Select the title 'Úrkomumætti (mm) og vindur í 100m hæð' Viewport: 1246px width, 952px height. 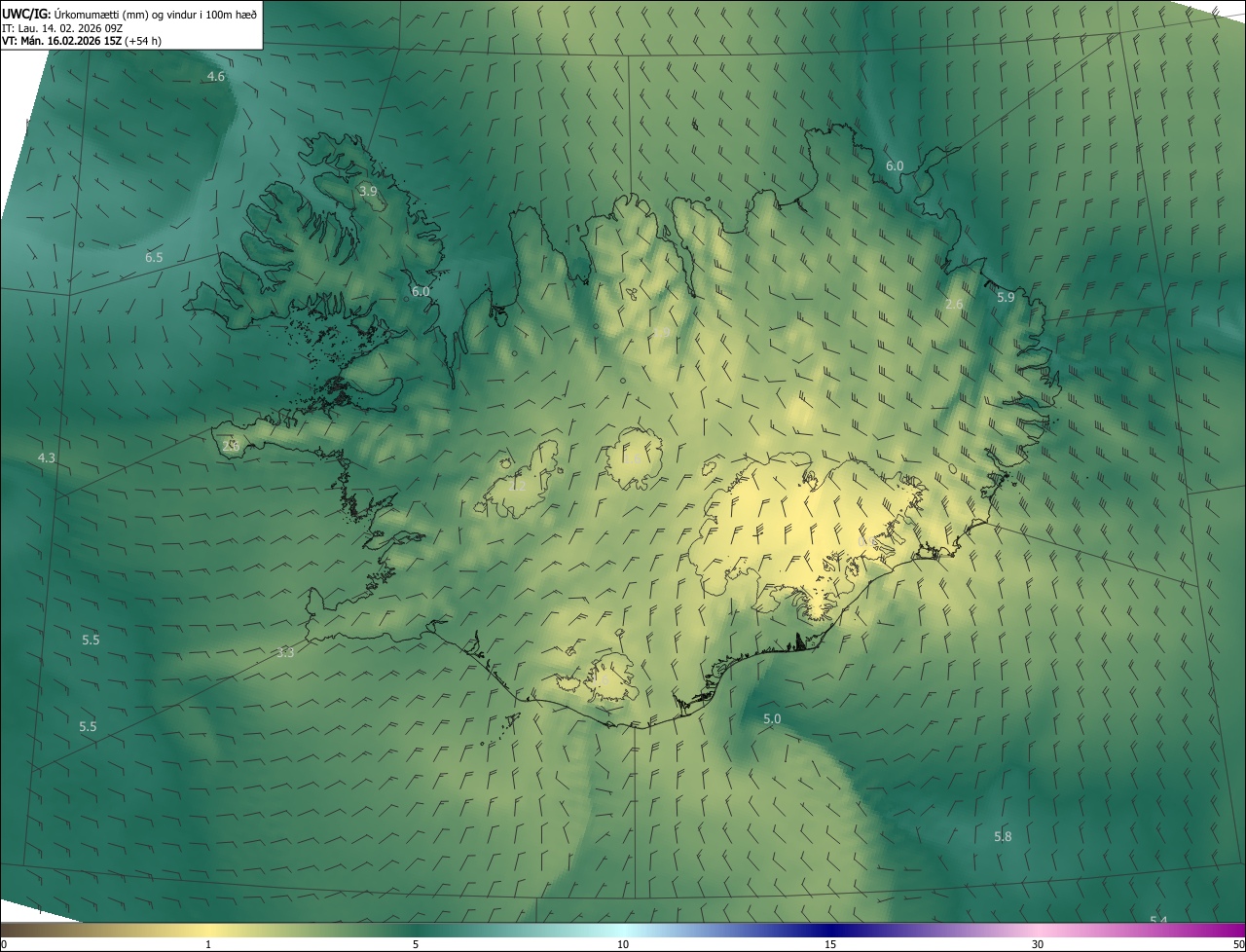pos(156,14)
